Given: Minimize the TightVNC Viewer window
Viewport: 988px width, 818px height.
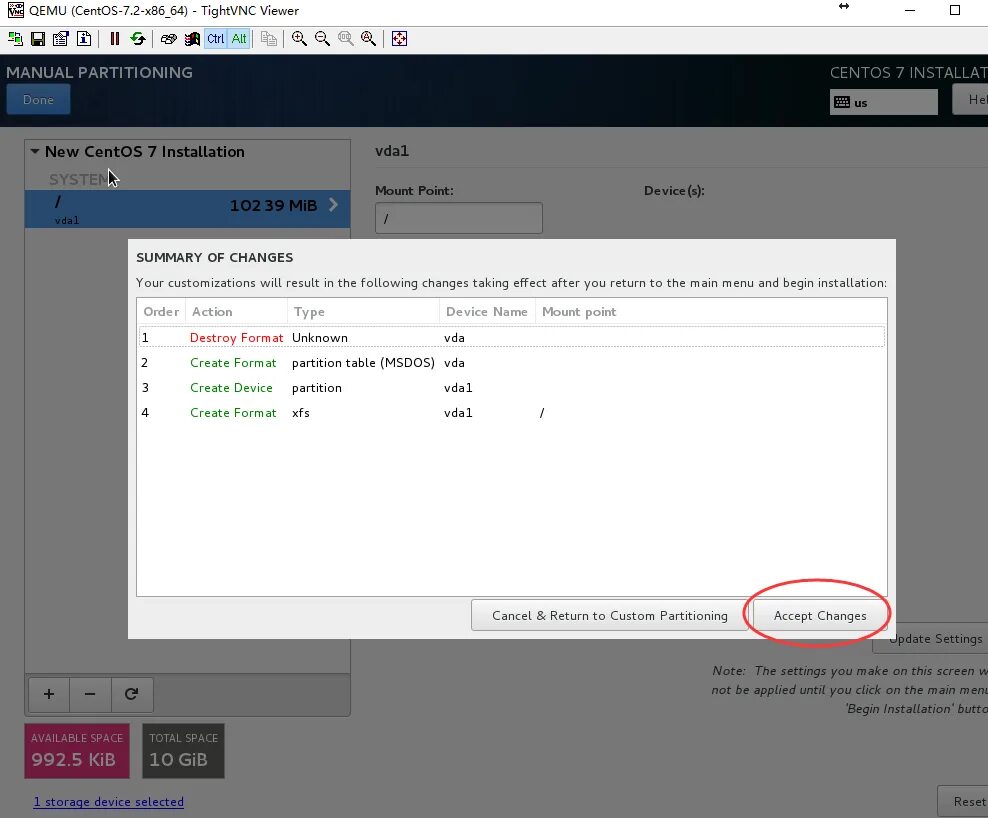Looking at the screenshot, I should tap(910, 10).
